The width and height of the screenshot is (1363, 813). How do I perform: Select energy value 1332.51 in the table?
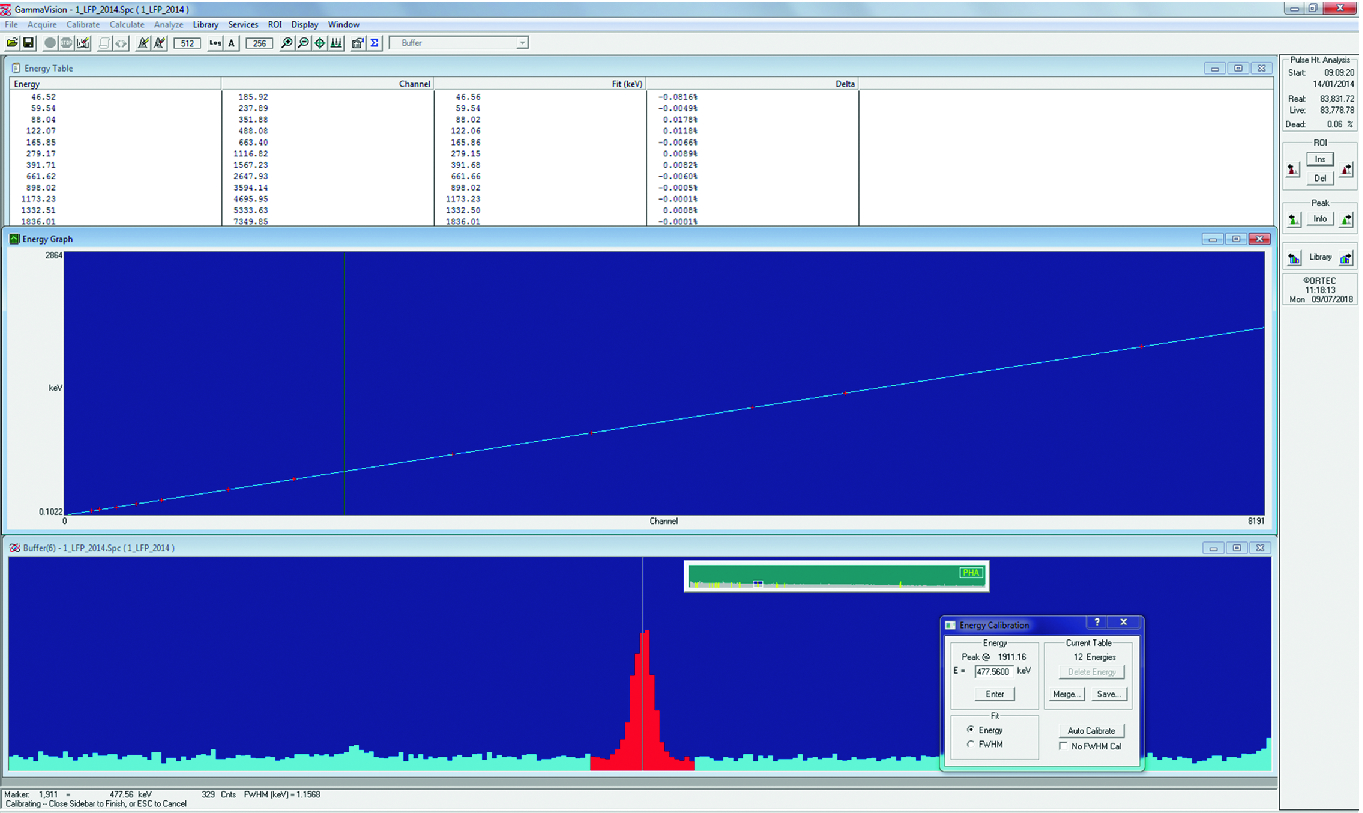tap(39, 210)
